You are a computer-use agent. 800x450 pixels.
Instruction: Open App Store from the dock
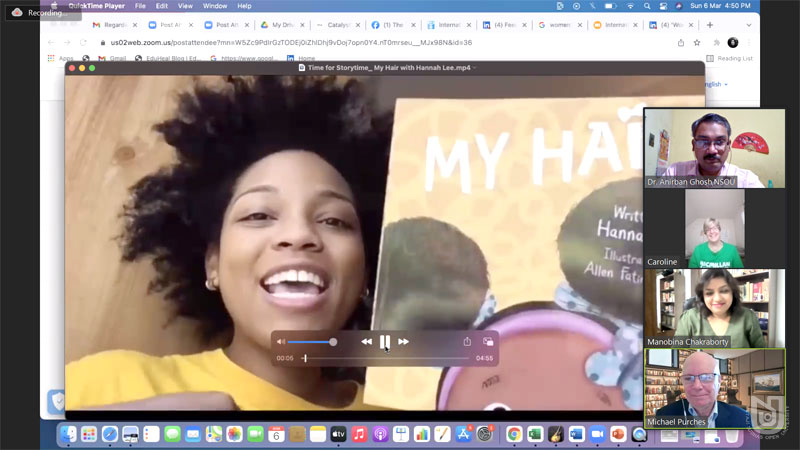[463, 434]
